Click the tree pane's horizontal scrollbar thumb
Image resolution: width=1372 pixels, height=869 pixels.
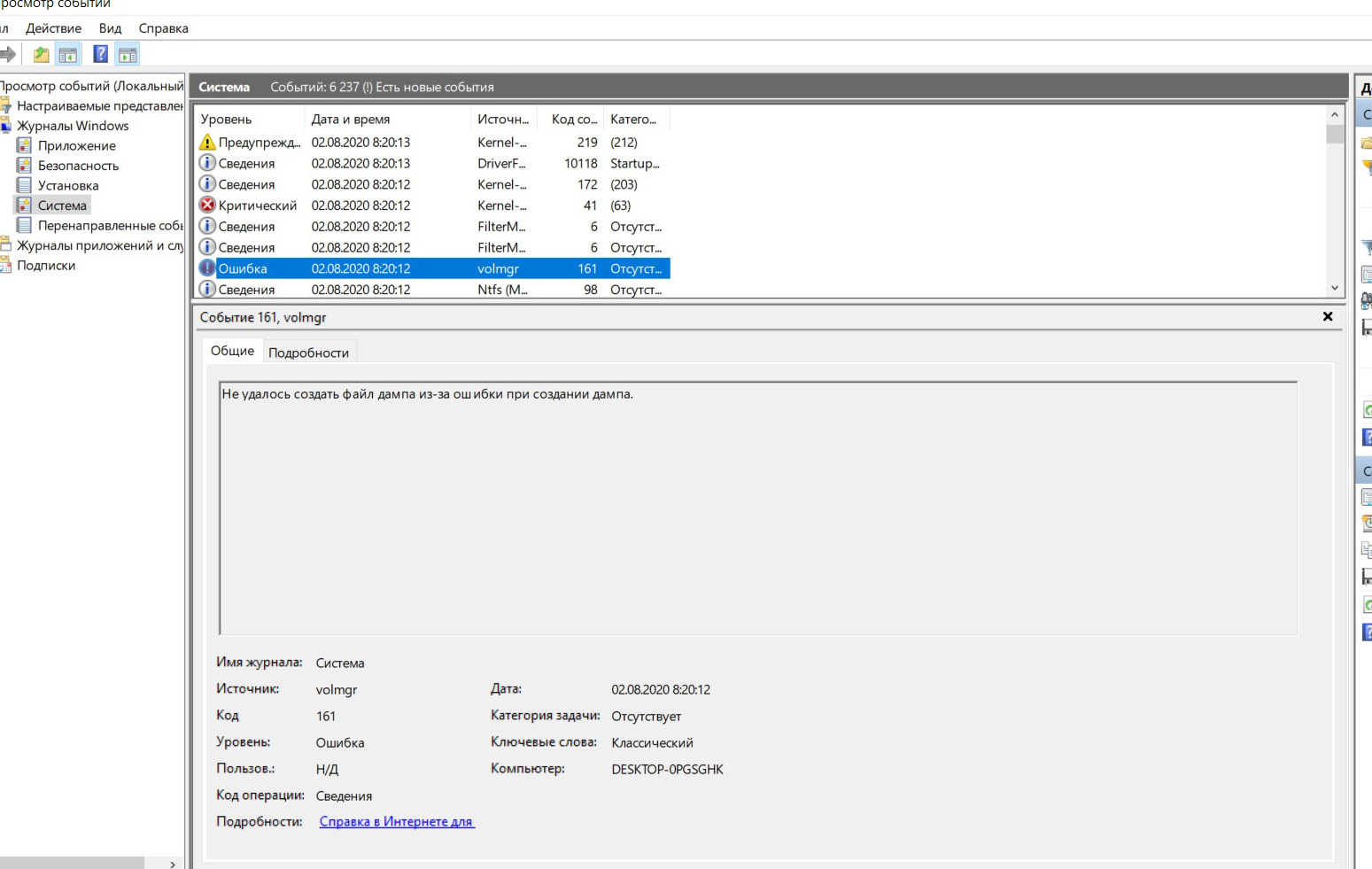click(x=72, y=863)
